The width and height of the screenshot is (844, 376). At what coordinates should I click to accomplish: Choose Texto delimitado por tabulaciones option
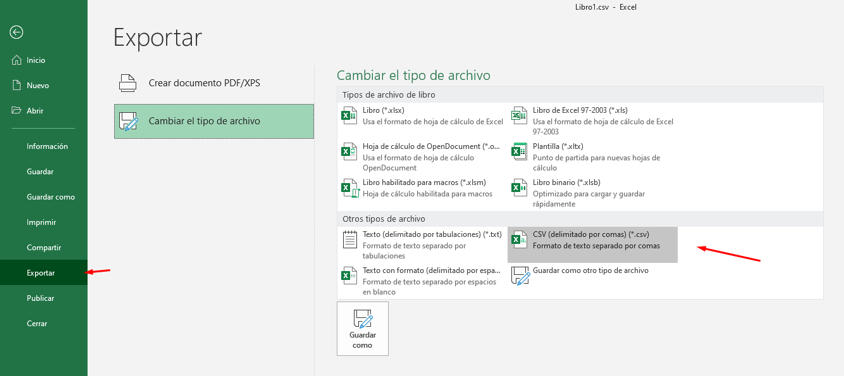422,245
